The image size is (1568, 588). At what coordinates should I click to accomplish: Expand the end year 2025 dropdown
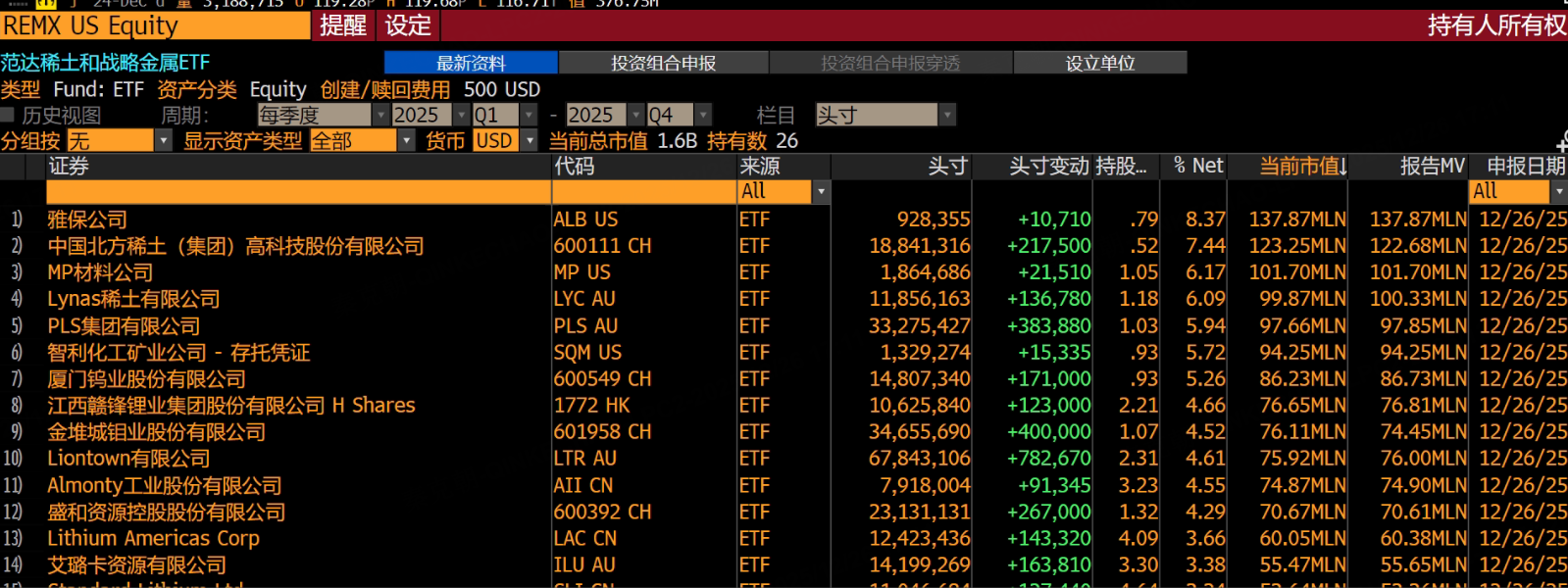pyautogui.click(x=604, y=115)
